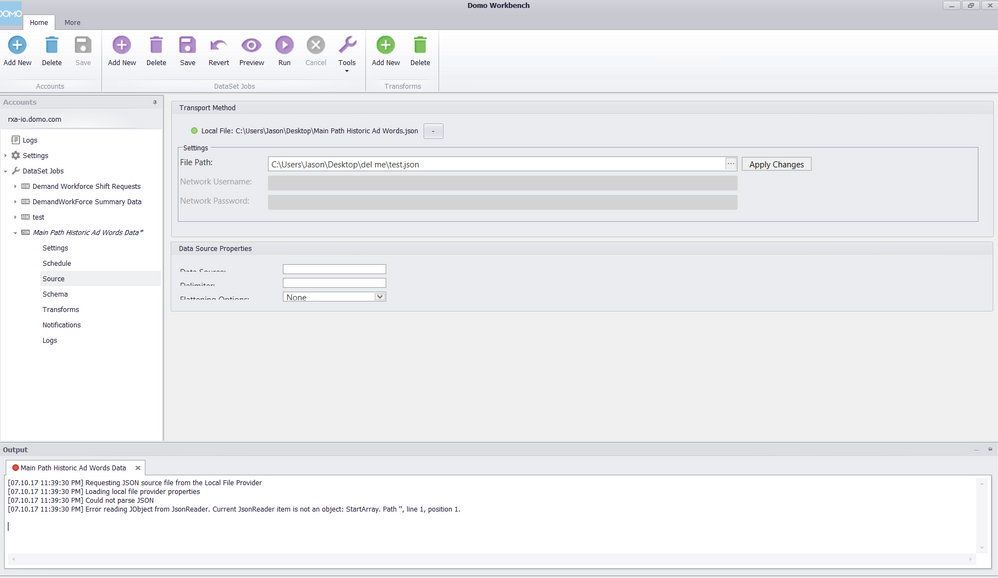The image size is (998, 578).
Task: Open Schema under Main Path job
Action: [55, 294]
